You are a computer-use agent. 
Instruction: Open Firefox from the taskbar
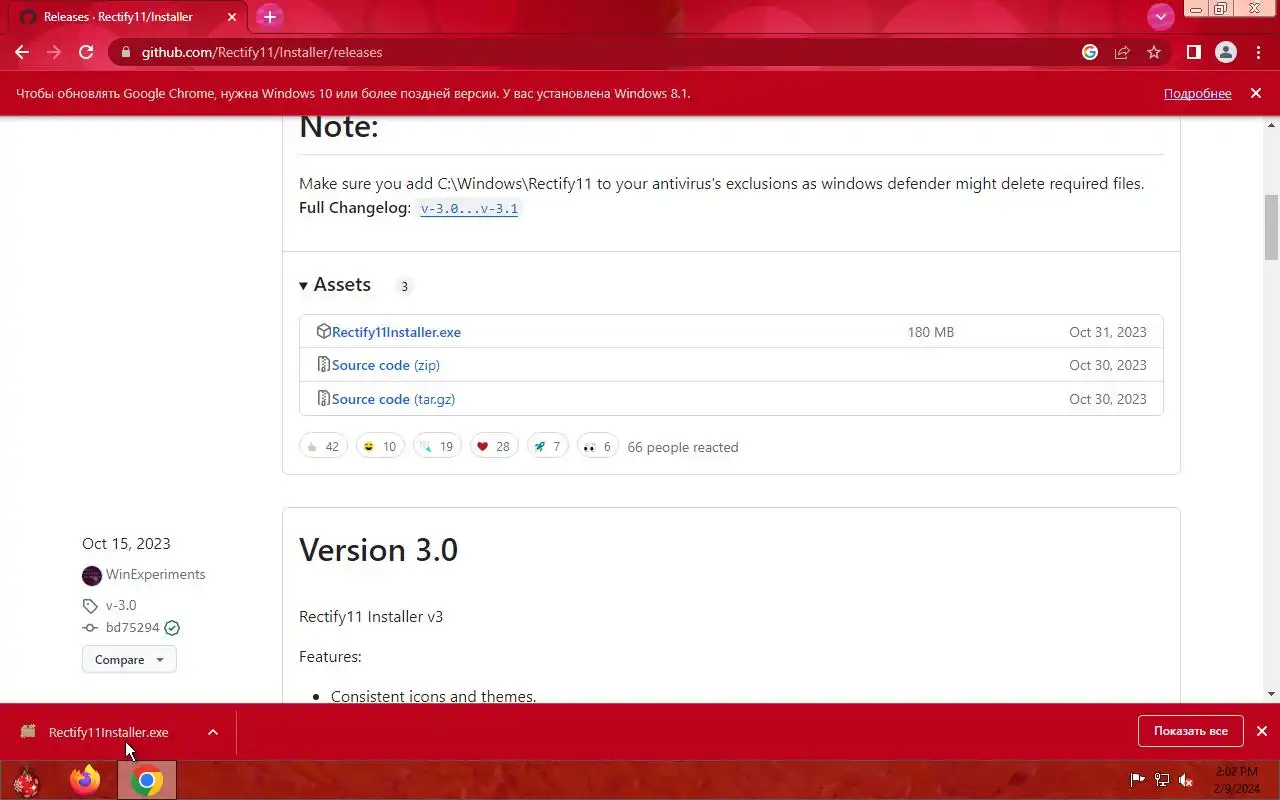(85, 780)
